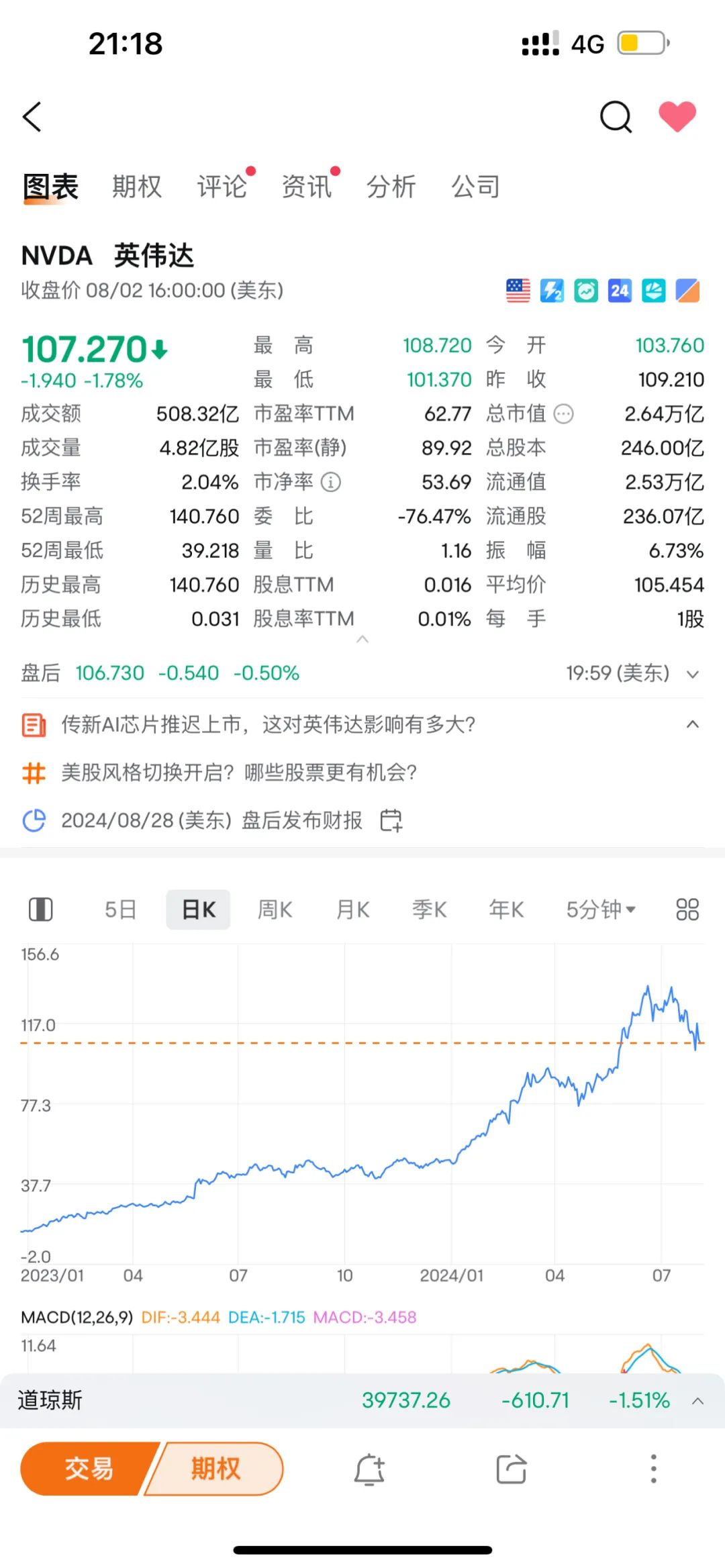Open the search magnifier icon
The height and width of the screenshot is (1568, 725).
pyautogui.click(x=616, y=117)
